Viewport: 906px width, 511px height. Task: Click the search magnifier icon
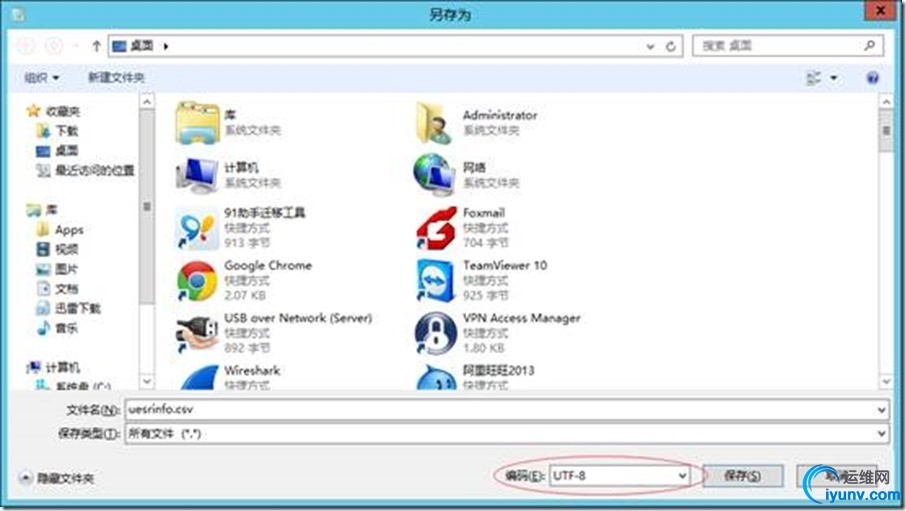click(x=870, y=45)
